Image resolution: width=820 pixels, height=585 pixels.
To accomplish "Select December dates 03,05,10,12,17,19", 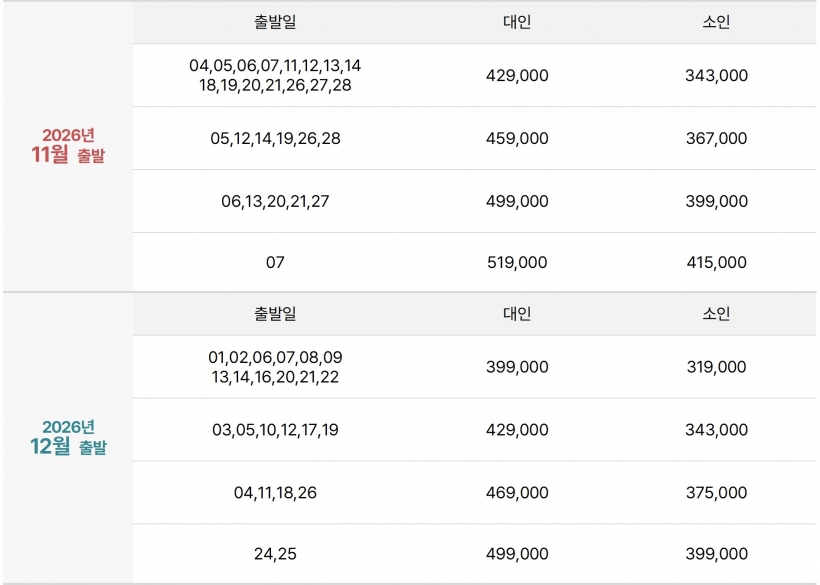I will point(275,430).
